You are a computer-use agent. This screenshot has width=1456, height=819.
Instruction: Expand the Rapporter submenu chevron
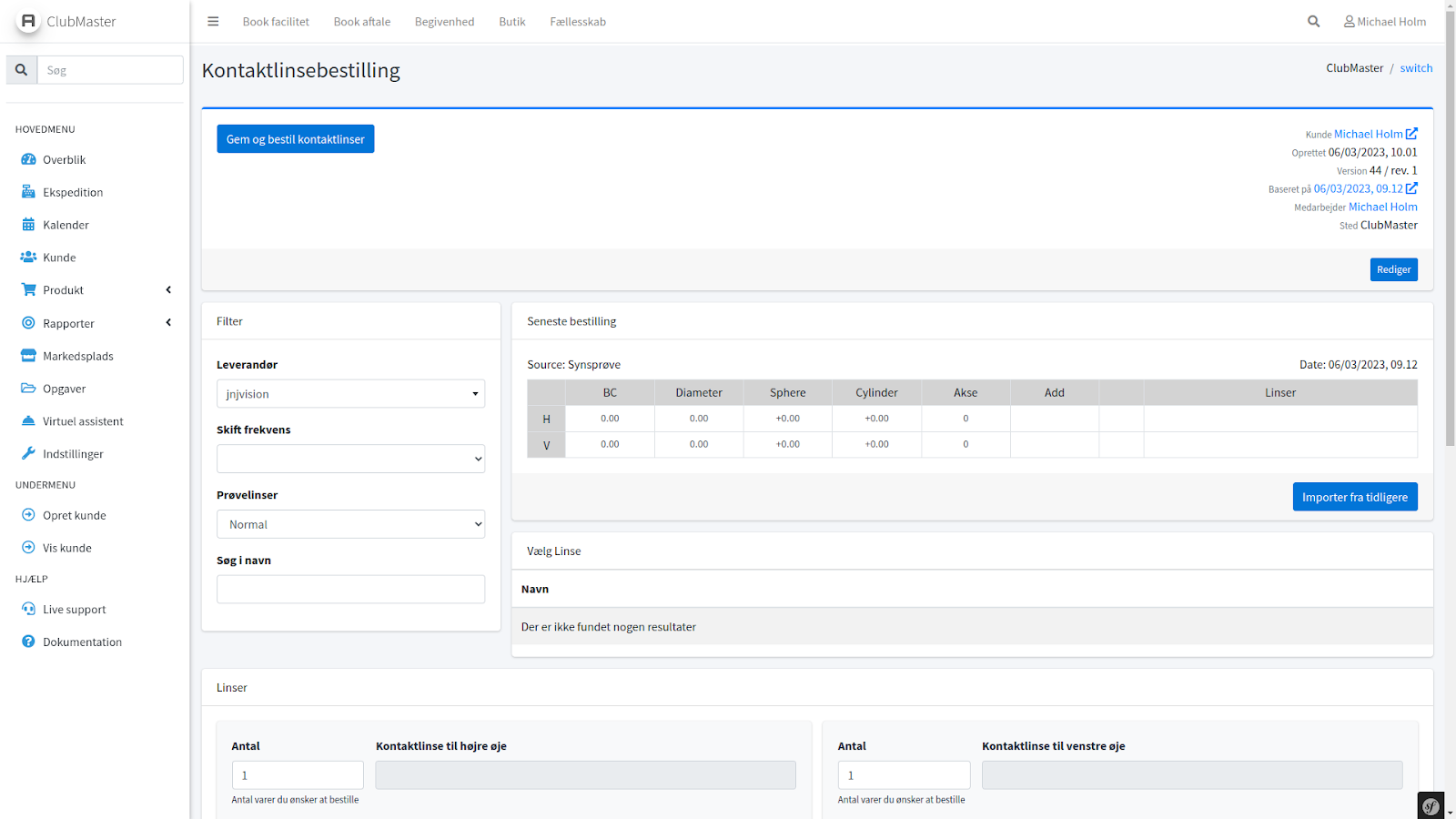tap(168, 323)
